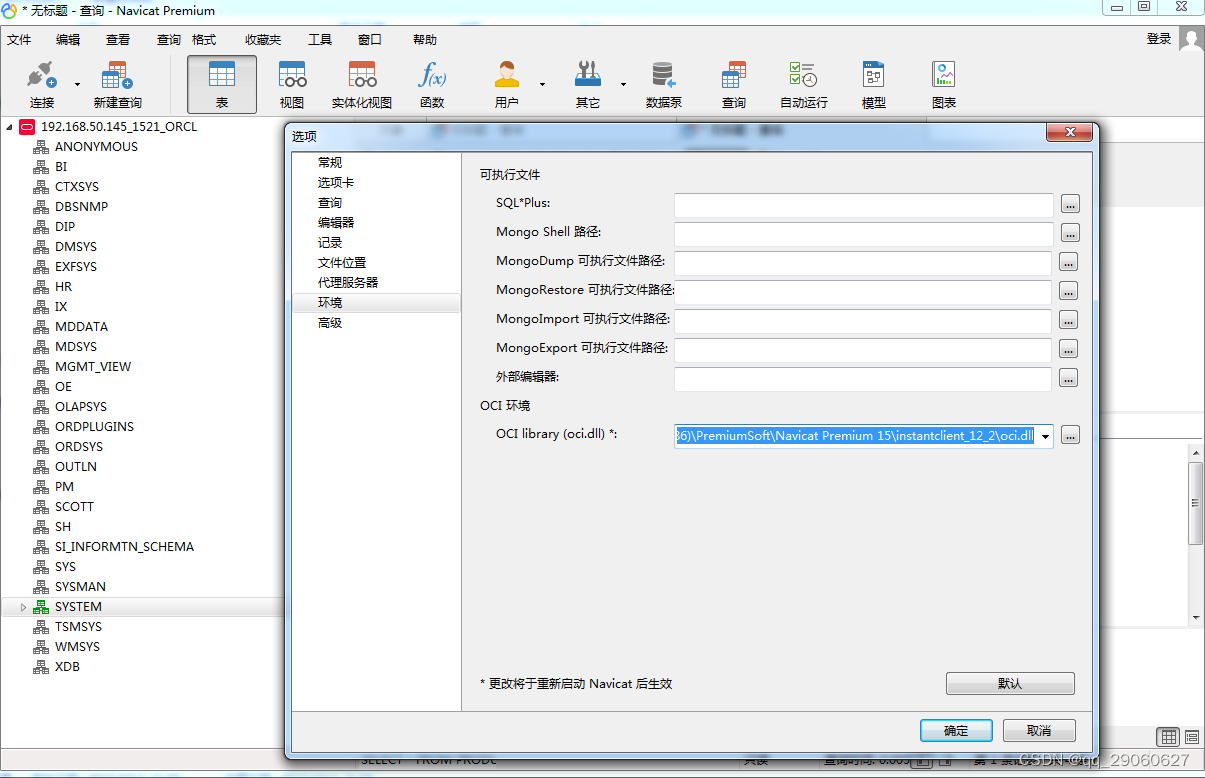Browse for 外部编辑器 external editor path
The width and height of the screenshot is (1205, 778).
(x=1069, y=379)
